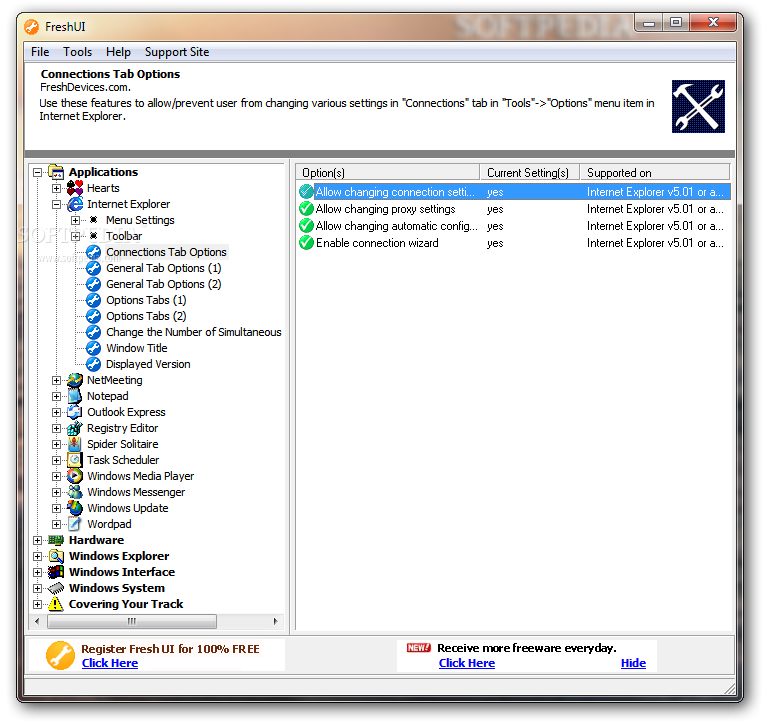Toggle checkmark for Allow changing proxy settings
The width and height of the screenshot is (764, 723).
pos(306,209)
